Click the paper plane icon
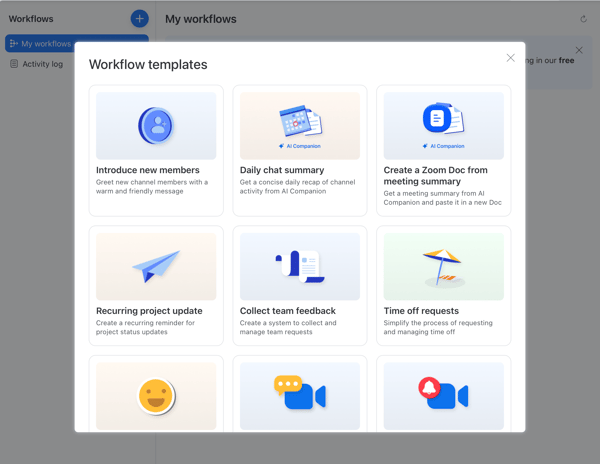Viewport: 600px width, 464px height. pos(156,266)
